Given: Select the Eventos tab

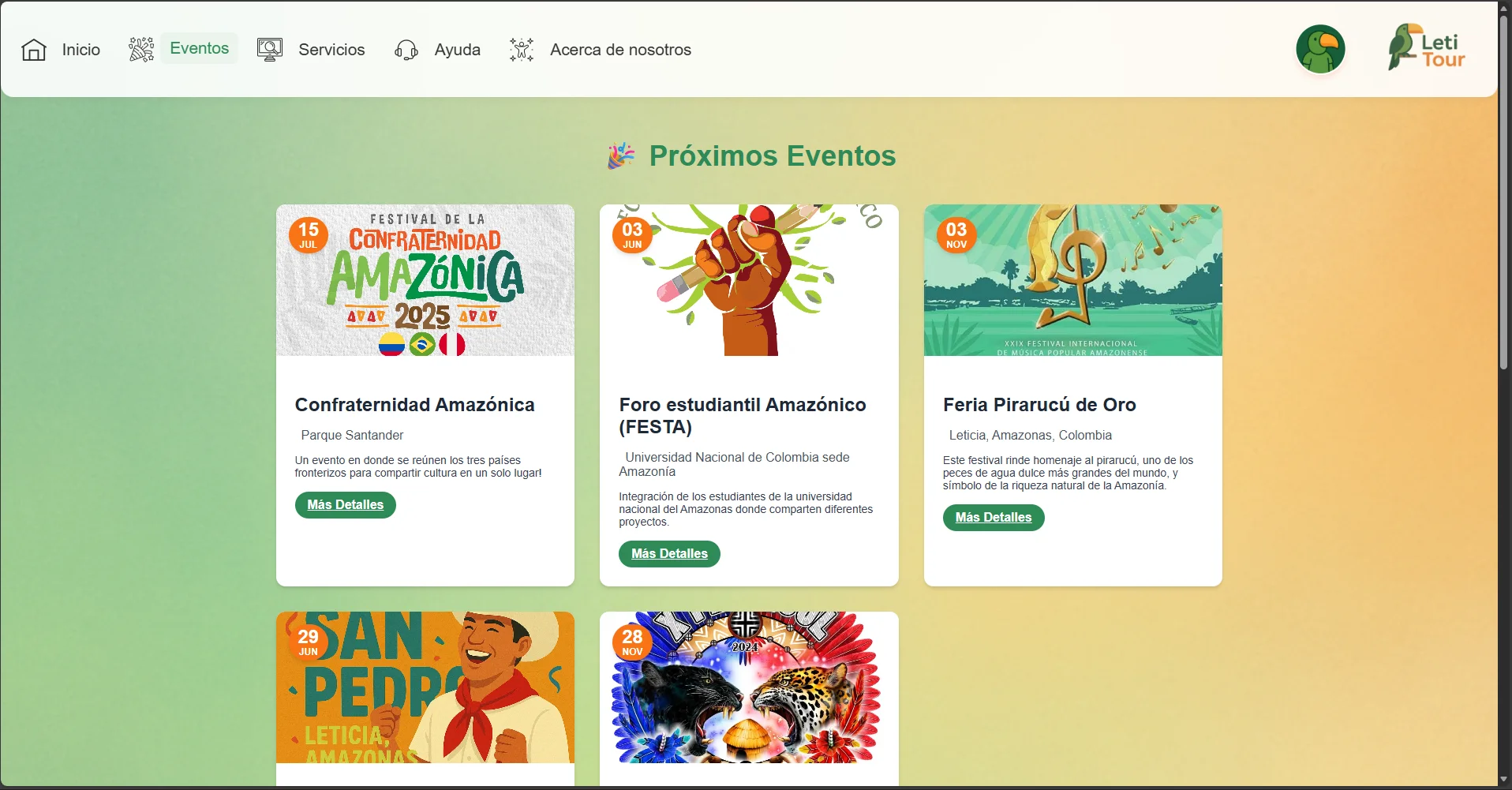Looking at the screenshot, I should pyautogui.click(x=200, y=48).
